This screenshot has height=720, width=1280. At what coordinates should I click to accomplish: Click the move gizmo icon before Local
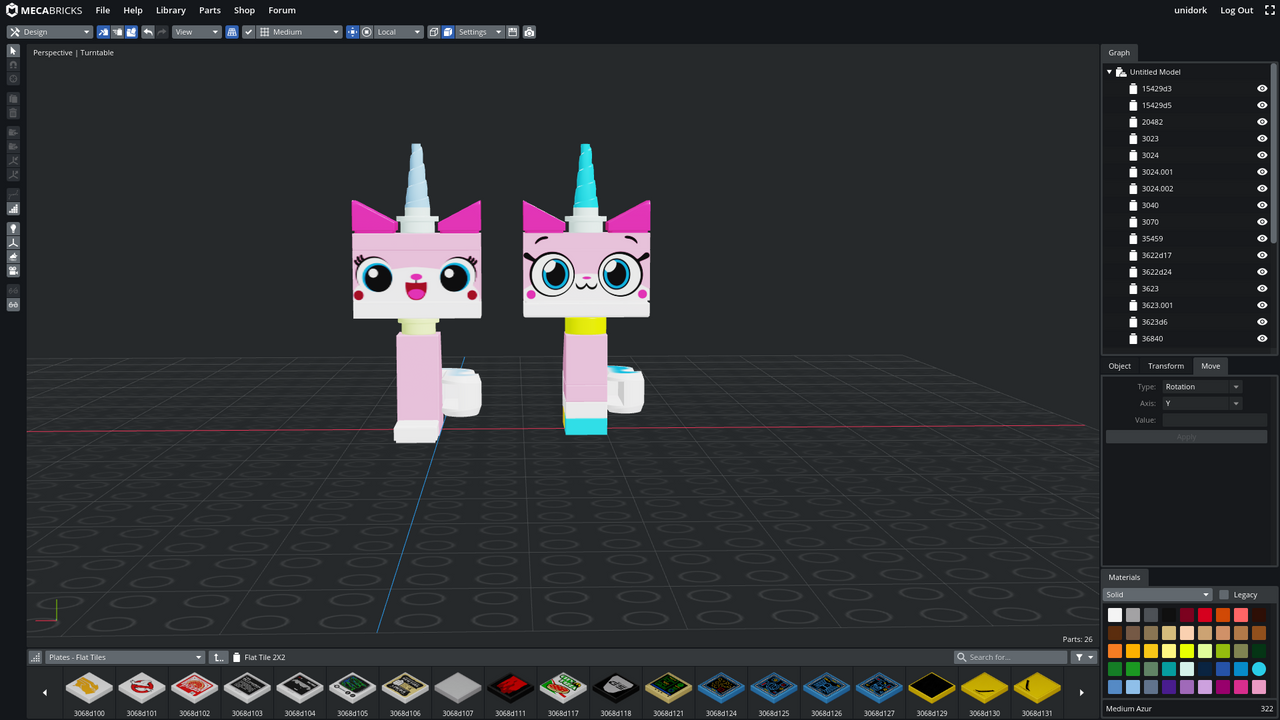[352, 32]
